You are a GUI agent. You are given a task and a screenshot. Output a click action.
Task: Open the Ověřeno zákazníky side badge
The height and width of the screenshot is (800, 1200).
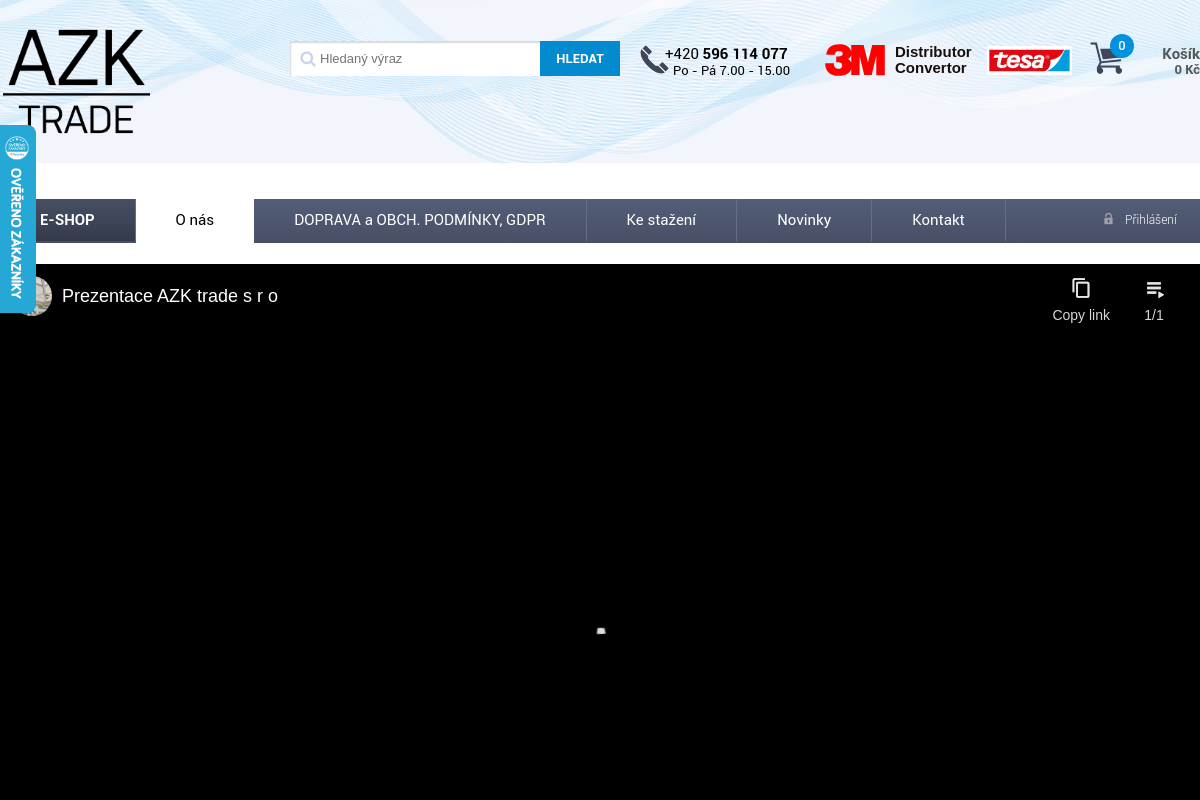pos(17,220)
